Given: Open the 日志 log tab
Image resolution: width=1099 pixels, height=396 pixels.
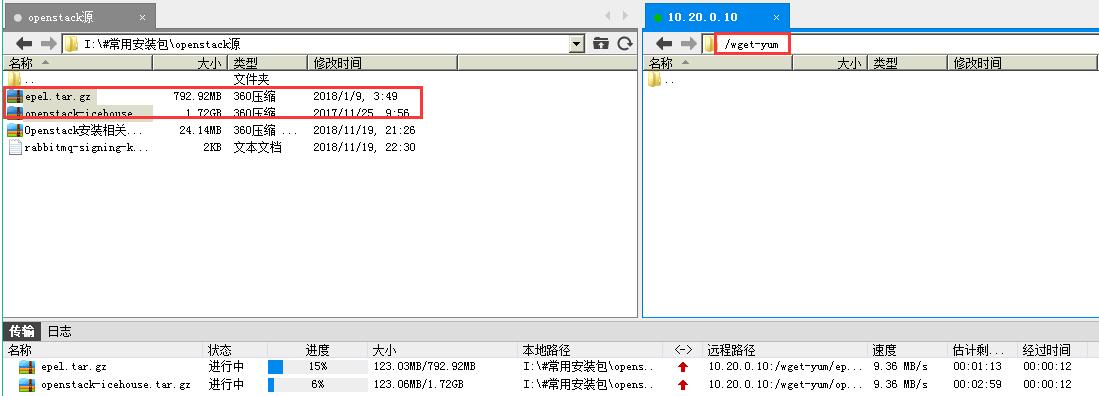Looking at the screenshot, I should [60, 331].
